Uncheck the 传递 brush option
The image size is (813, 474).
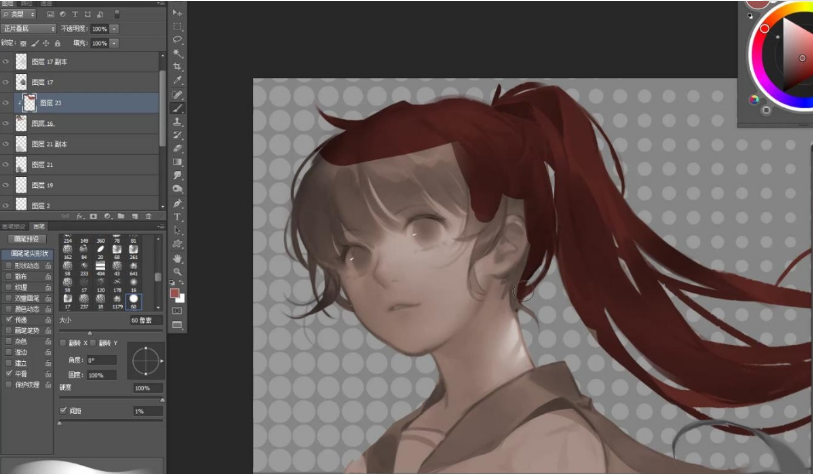[x=8, y=319]
